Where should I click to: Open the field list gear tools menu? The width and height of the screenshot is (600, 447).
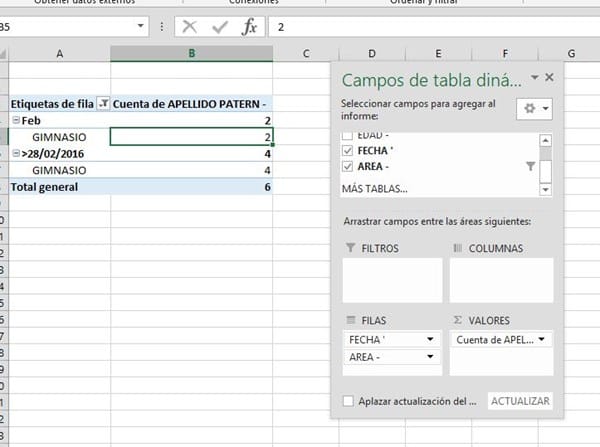(x=531, y=108)
